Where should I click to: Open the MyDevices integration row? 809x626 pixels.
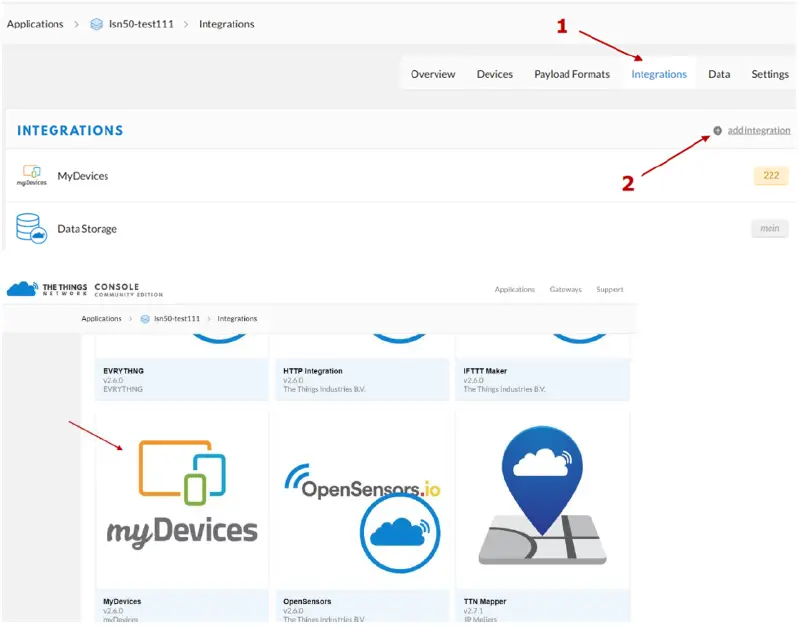pyautogui.click(x=401, y=176)
